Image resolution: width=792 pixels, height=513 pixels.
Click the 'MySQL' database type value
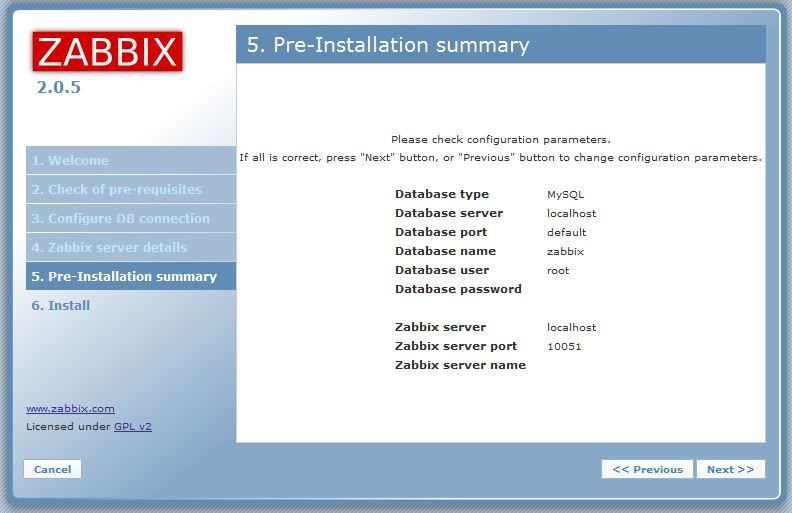point(565,194)
